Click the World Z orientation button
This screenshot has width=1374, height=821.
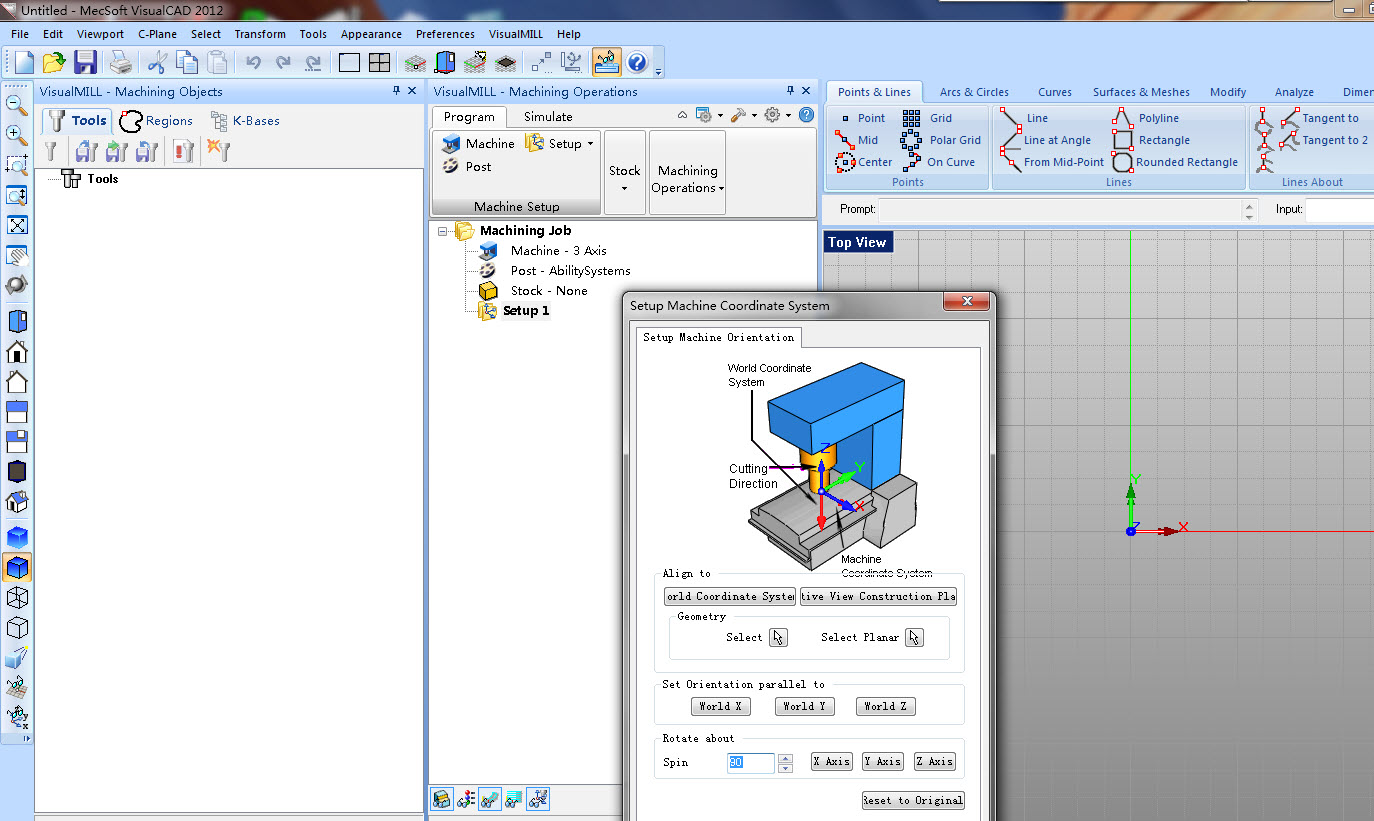click(x=886, y=706)
